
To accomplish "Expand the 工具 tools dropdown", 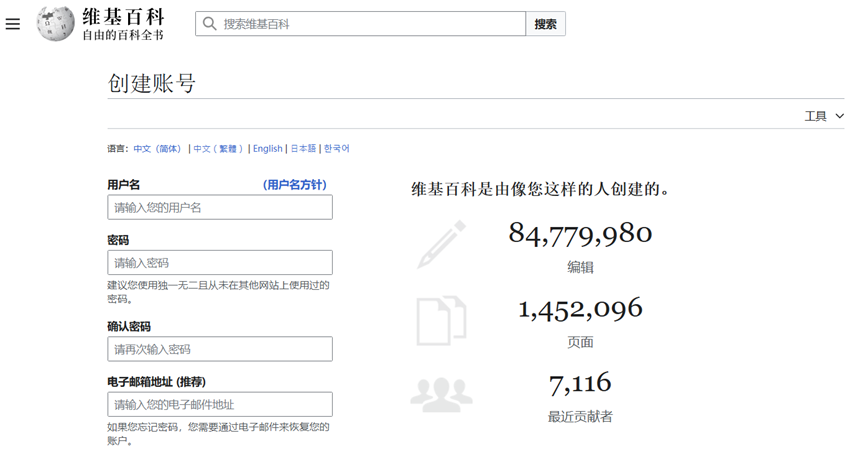I will coord(824,116).
